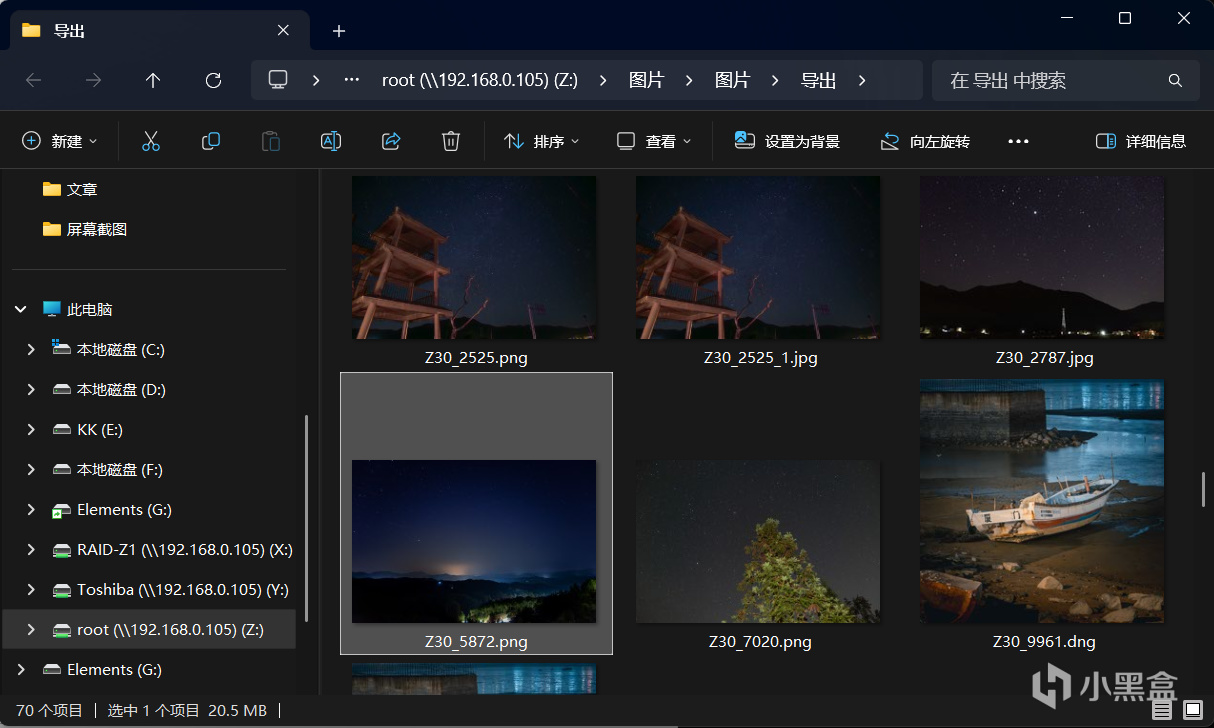Refresh the current folder view
The image size is (1214, 728).
coord(213,80)
